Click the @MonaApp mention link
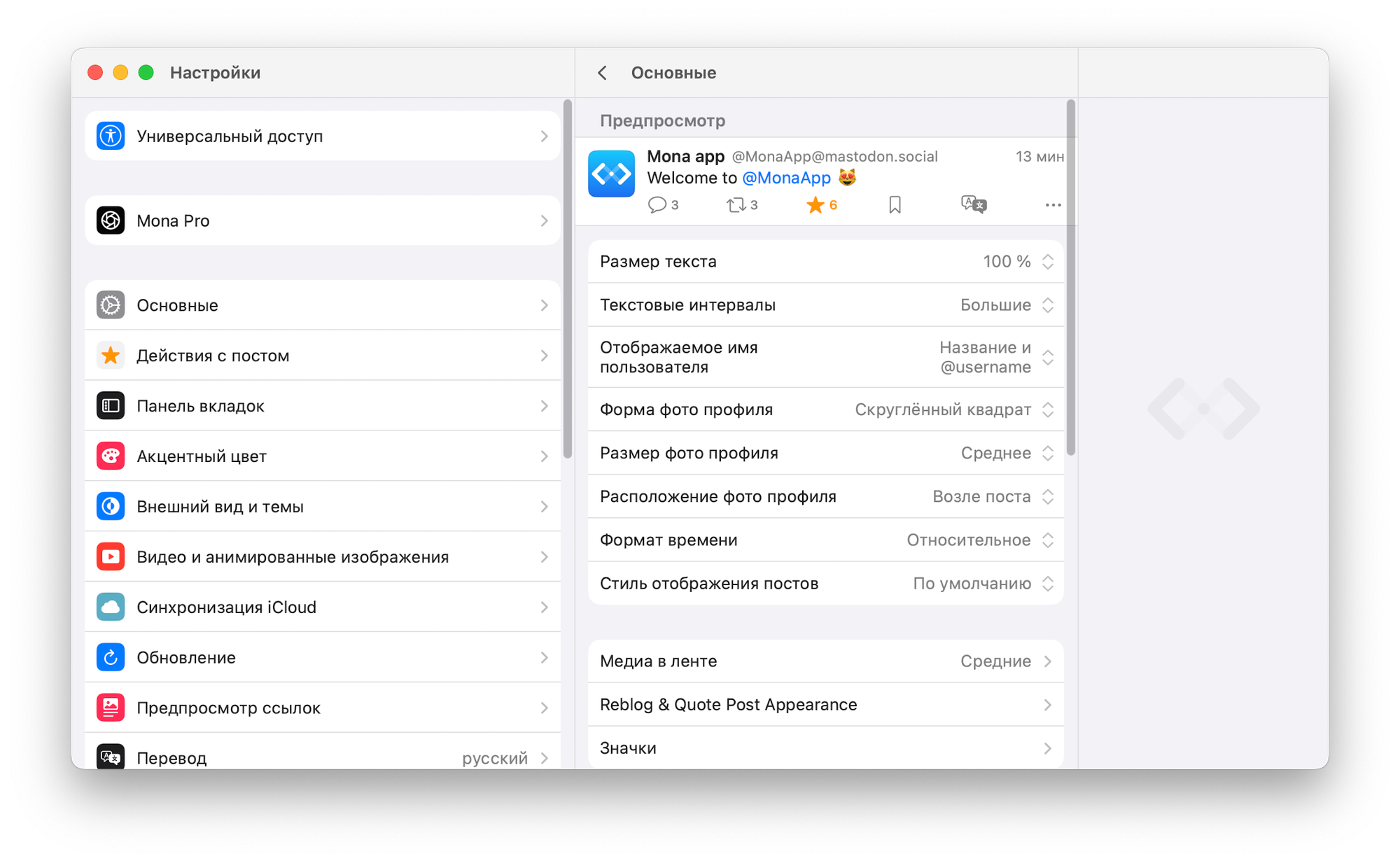Screen dimensions: 1400x863 786,178
